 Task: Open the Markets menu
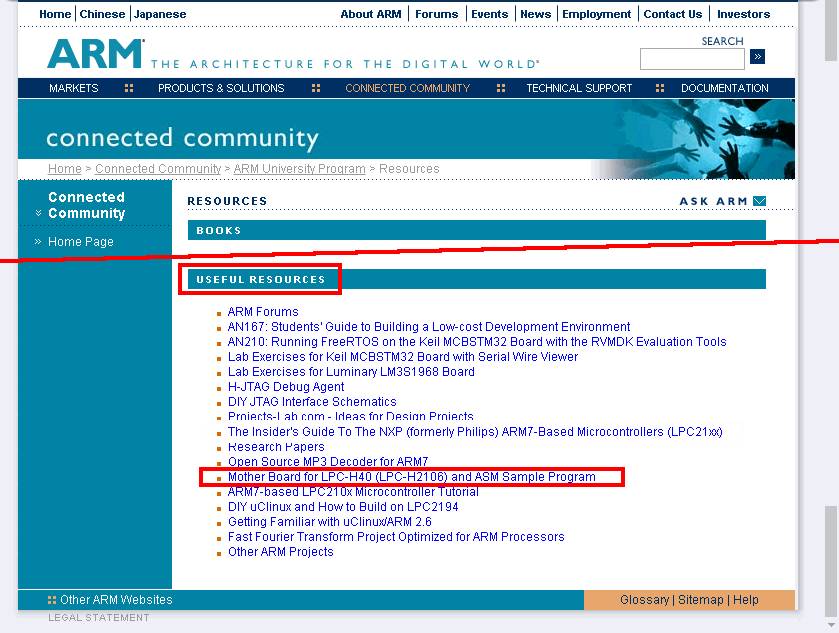(x=74, y=88)
